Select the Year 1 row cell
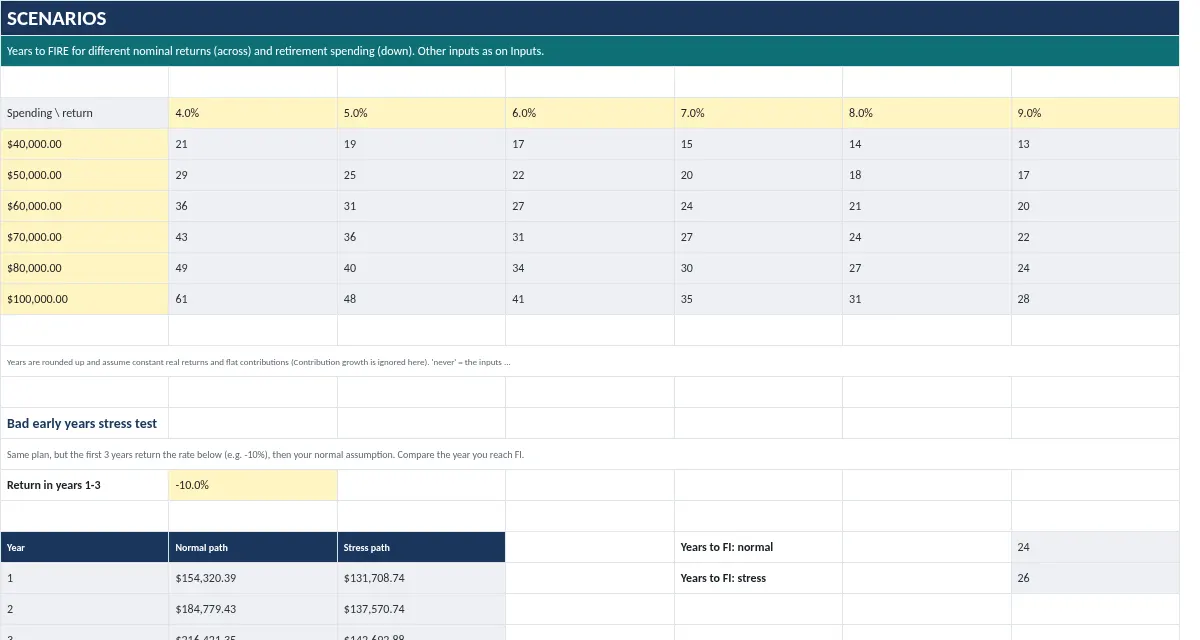The image size is (1200, 640). tap(85, 578)
